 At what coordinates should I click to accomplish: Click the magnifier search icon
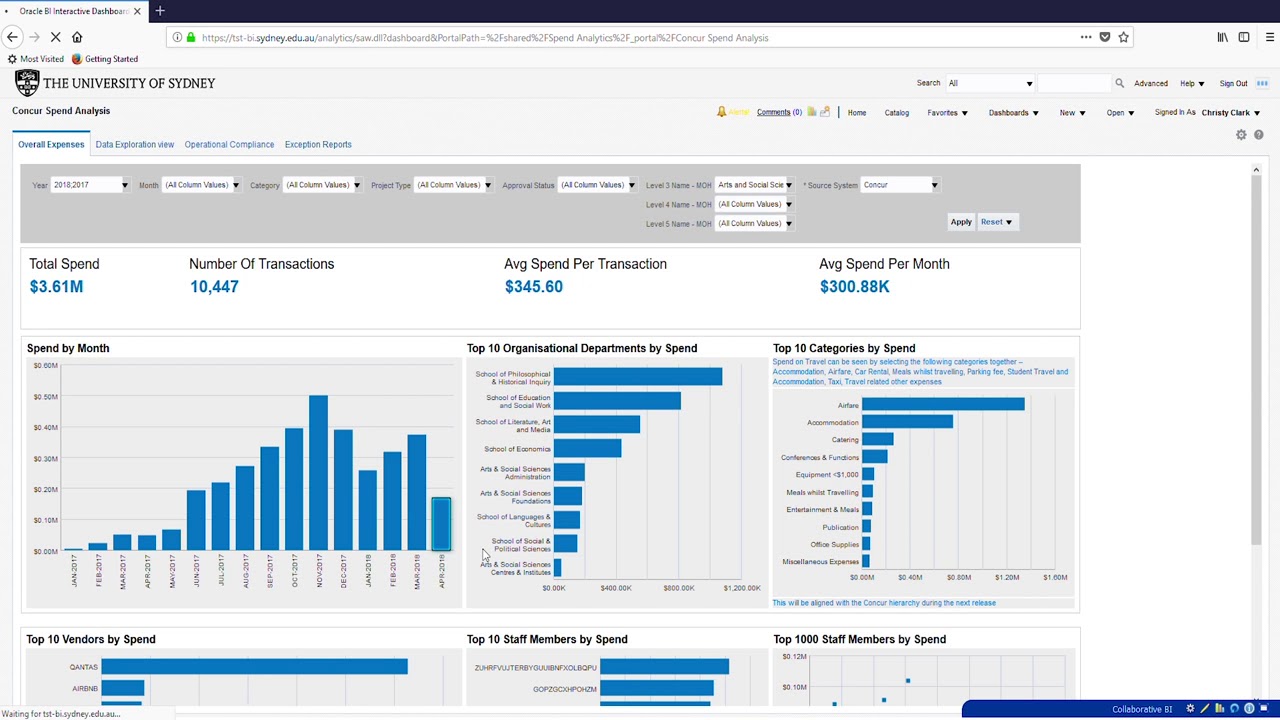tap(1120, 83)
